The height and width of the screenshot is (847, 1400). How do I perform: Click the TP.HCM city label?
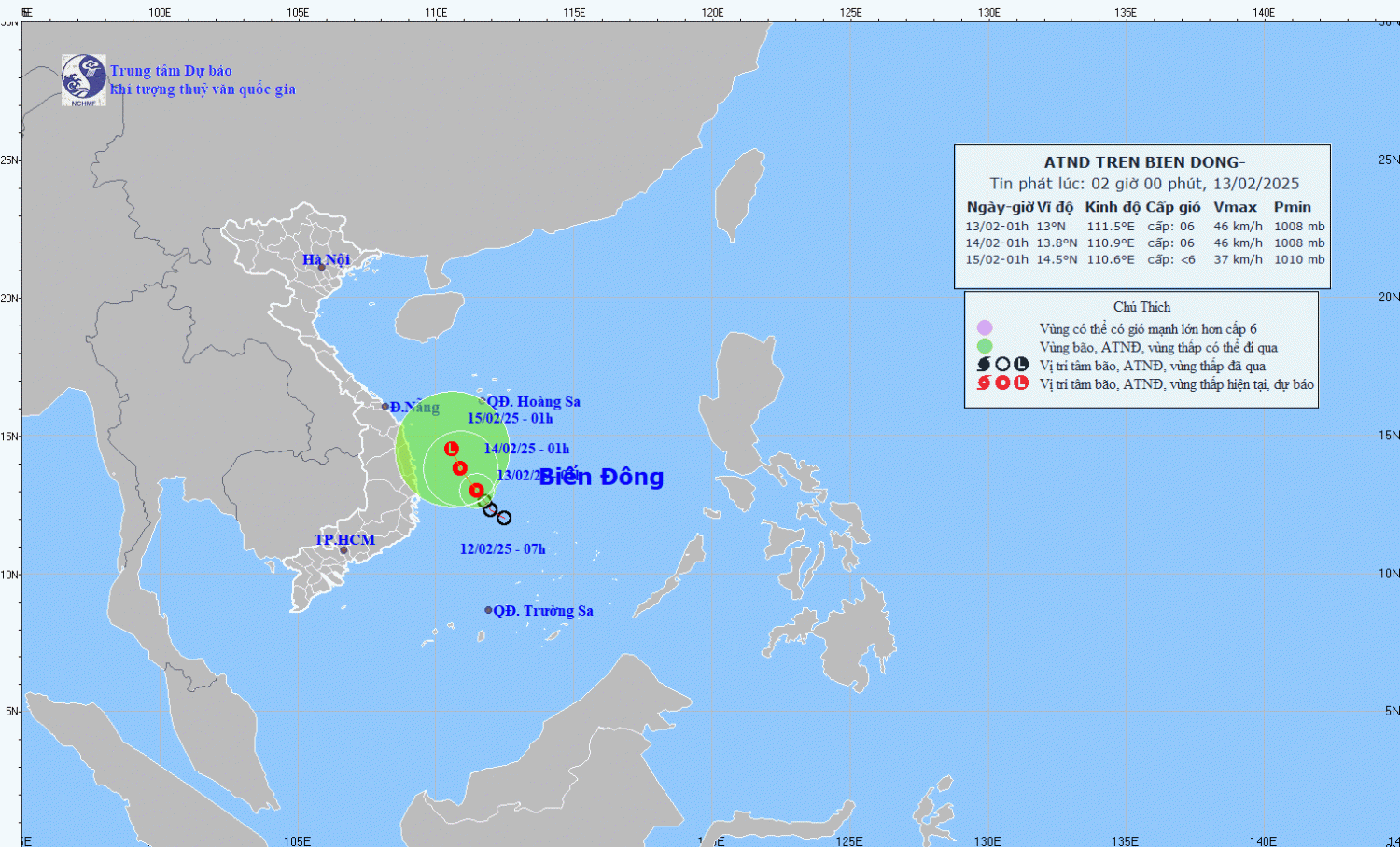click(344, 539)
